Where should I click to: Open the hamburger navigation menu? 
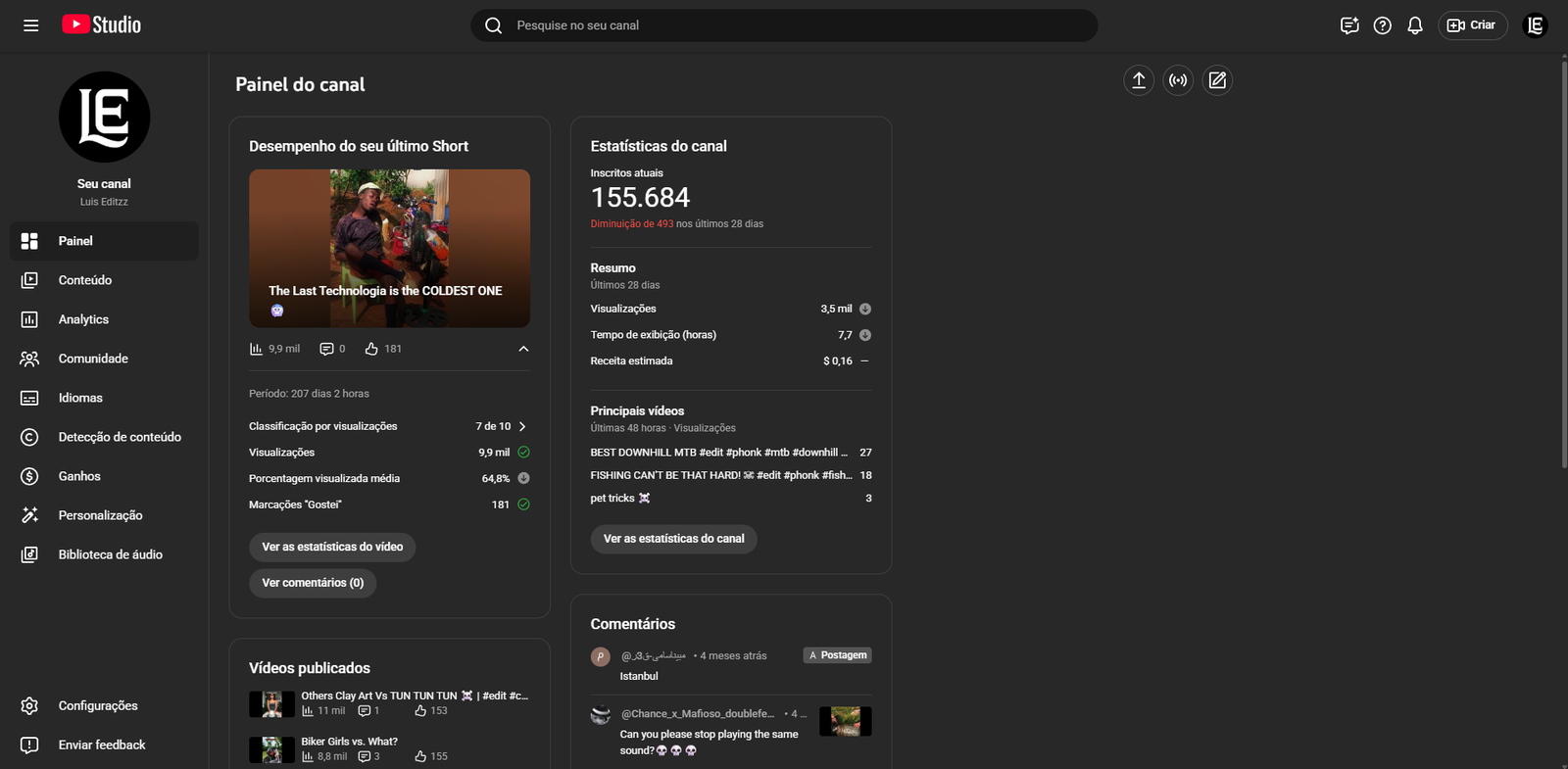(31, 25)
